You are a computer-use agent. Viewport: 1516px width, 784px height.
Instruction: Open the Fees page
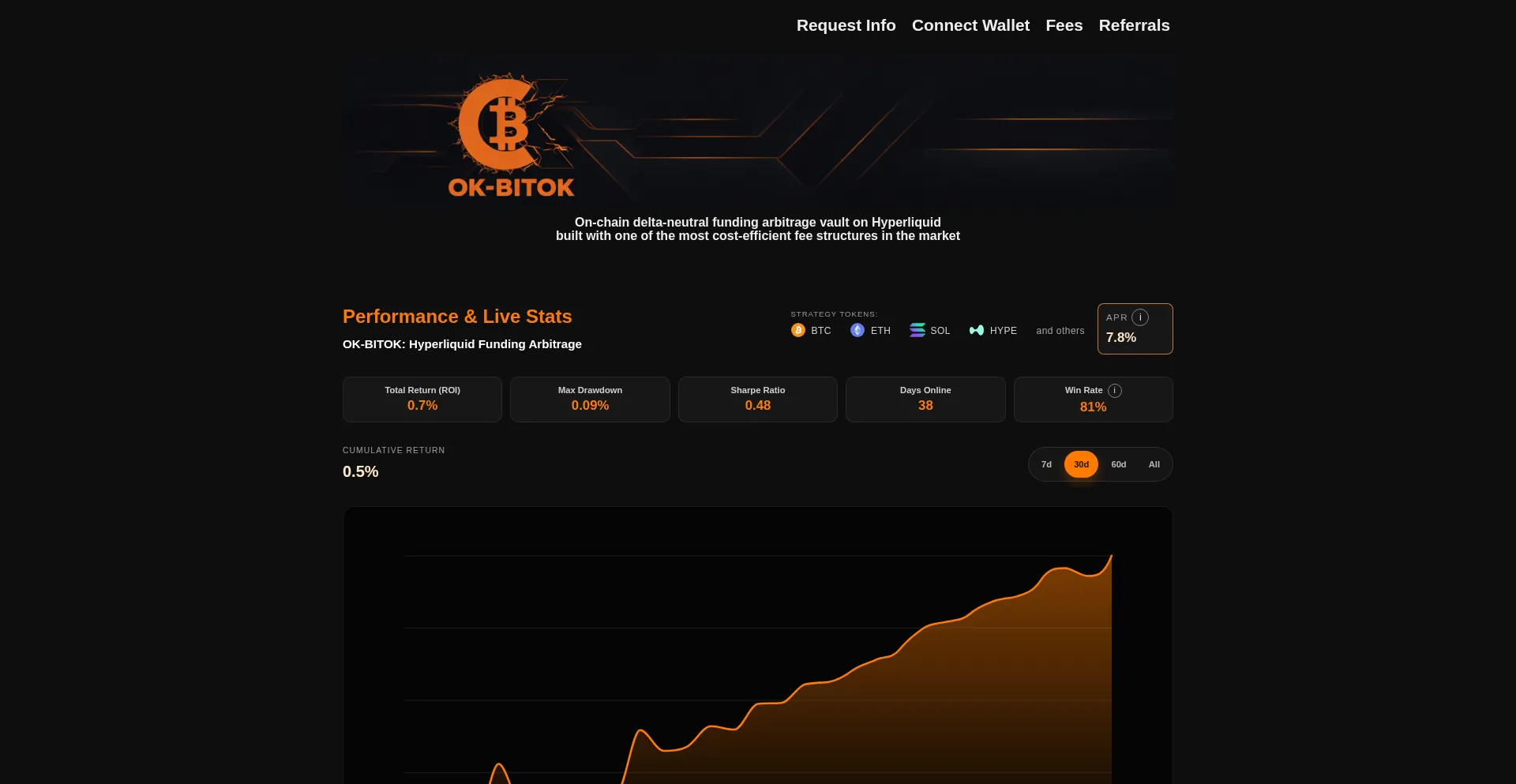1064,25
